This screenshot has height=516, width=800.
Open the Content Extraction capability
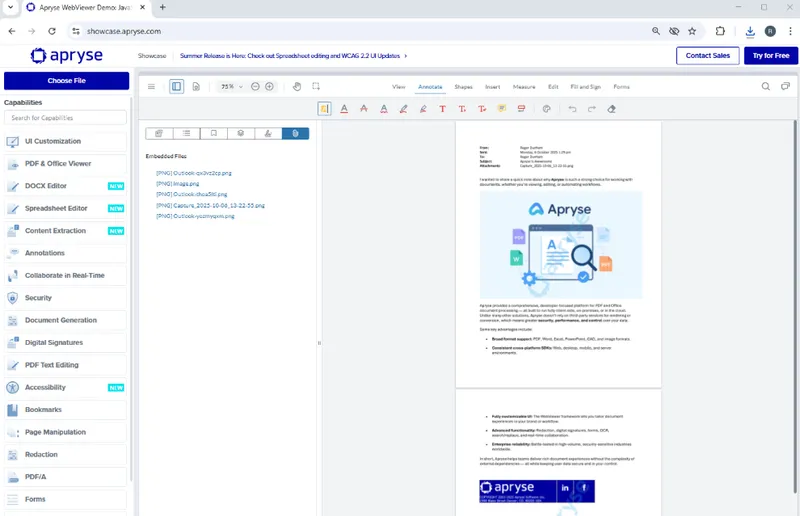66,231
